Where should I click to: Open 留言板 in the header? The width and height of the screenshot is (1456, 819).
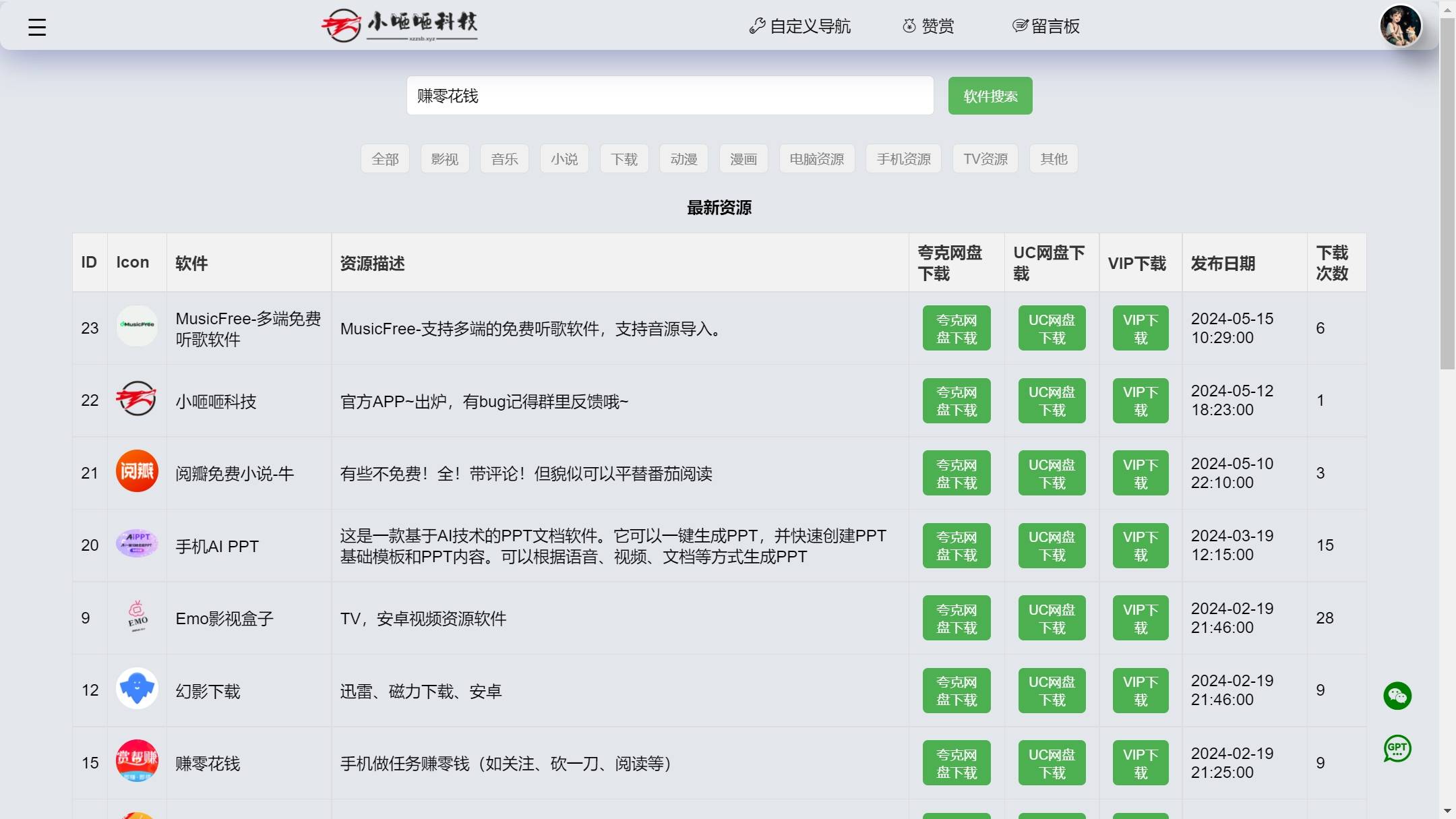coord(1046,26)
